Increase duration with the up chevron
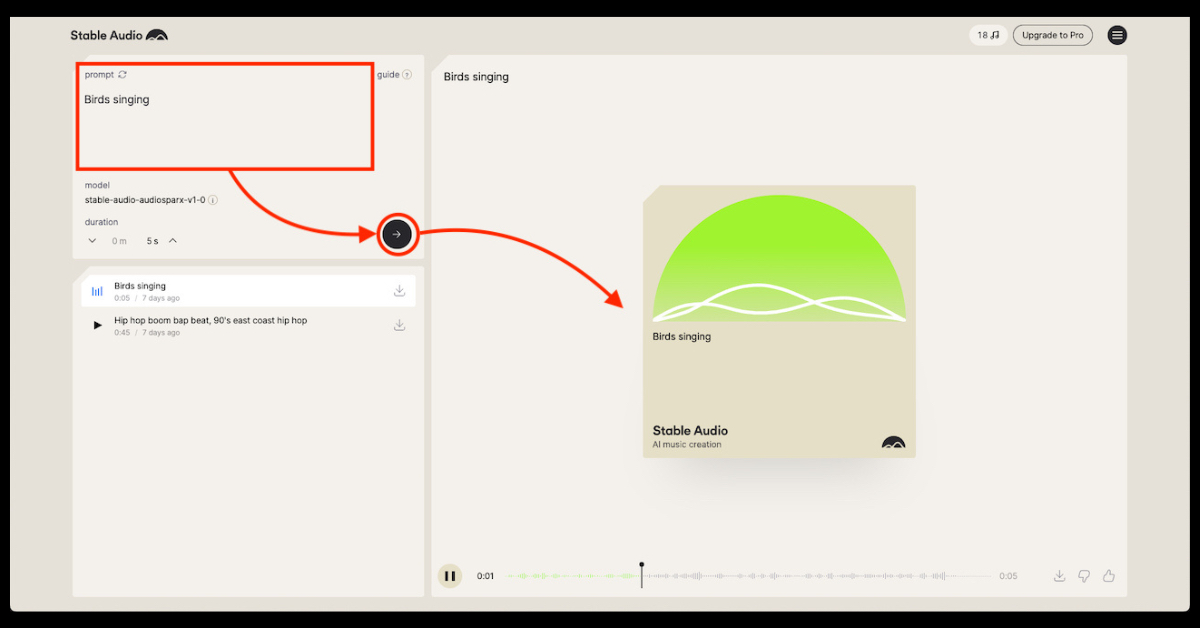Image resolution: width=1200 pixels, height=628 pixels. click(173, 240)
